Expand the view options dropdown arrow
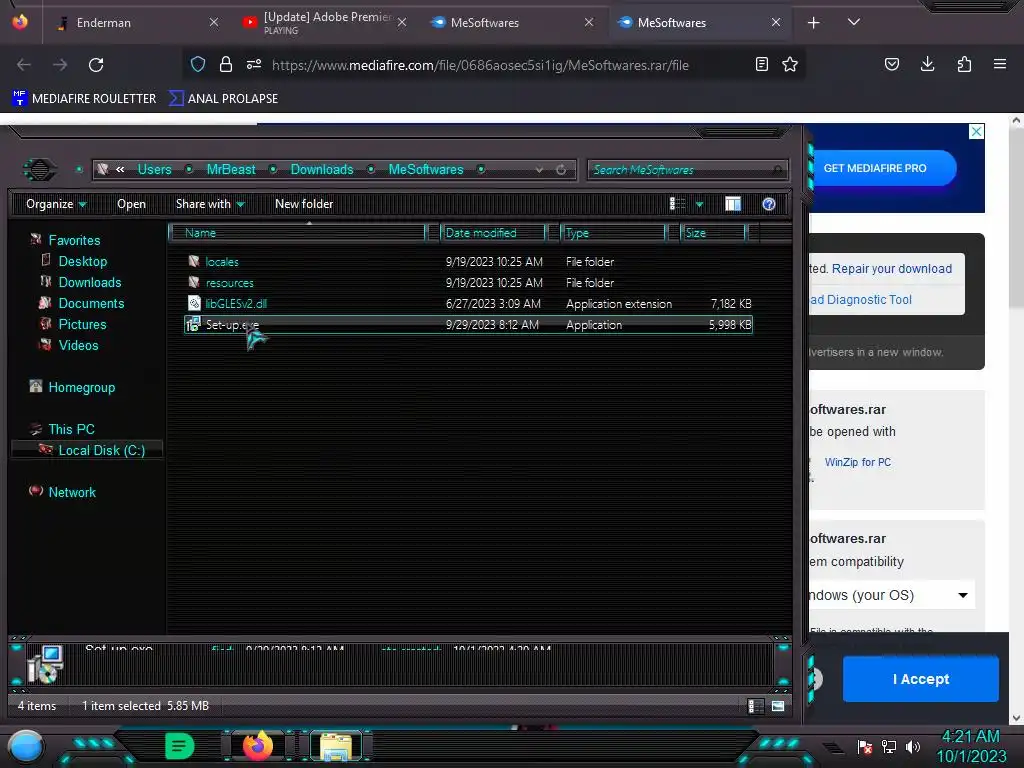Screen dimensions: 1024x768 699,204
